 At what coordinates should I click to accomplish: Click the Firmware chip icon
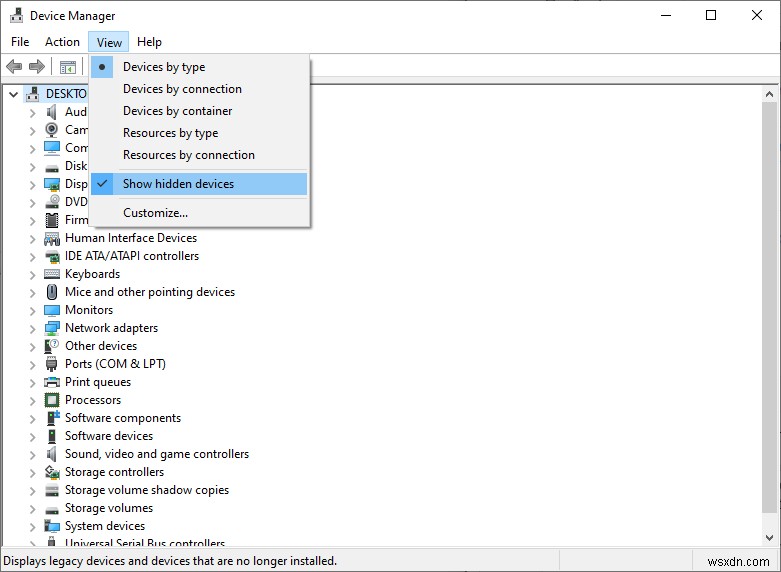[x=52, y=220]
